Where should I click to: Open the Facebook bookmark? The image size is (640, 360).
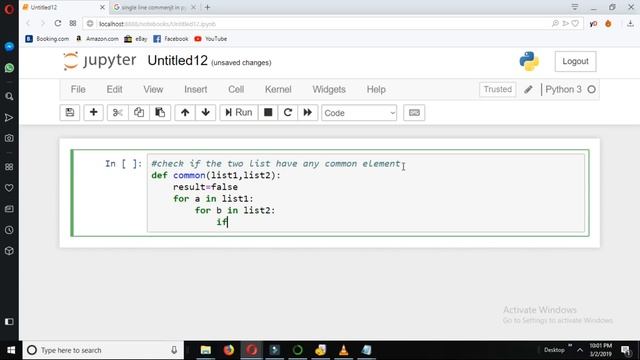171,39
